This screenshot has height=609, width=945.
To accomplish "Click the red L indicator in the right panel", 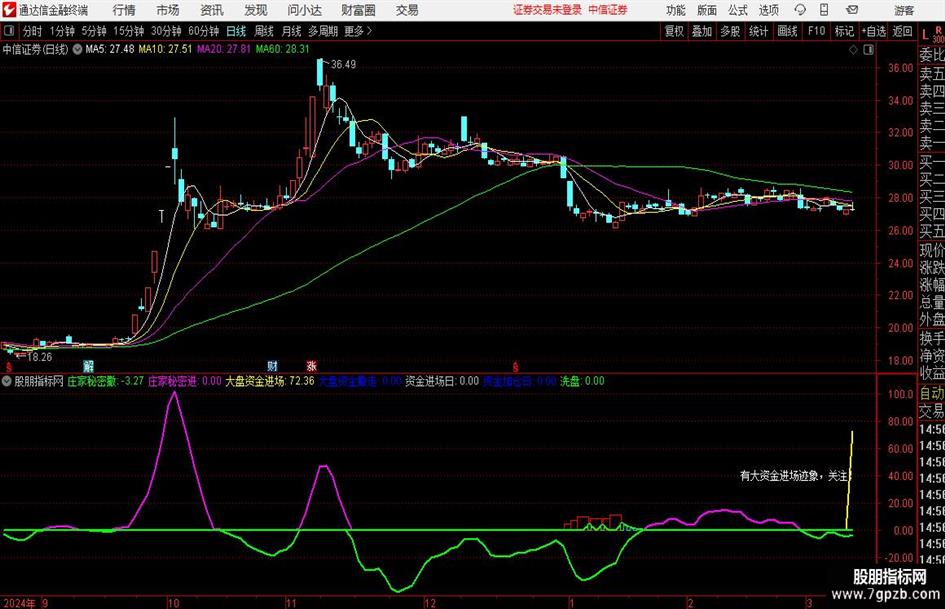I will click(926, 36).
